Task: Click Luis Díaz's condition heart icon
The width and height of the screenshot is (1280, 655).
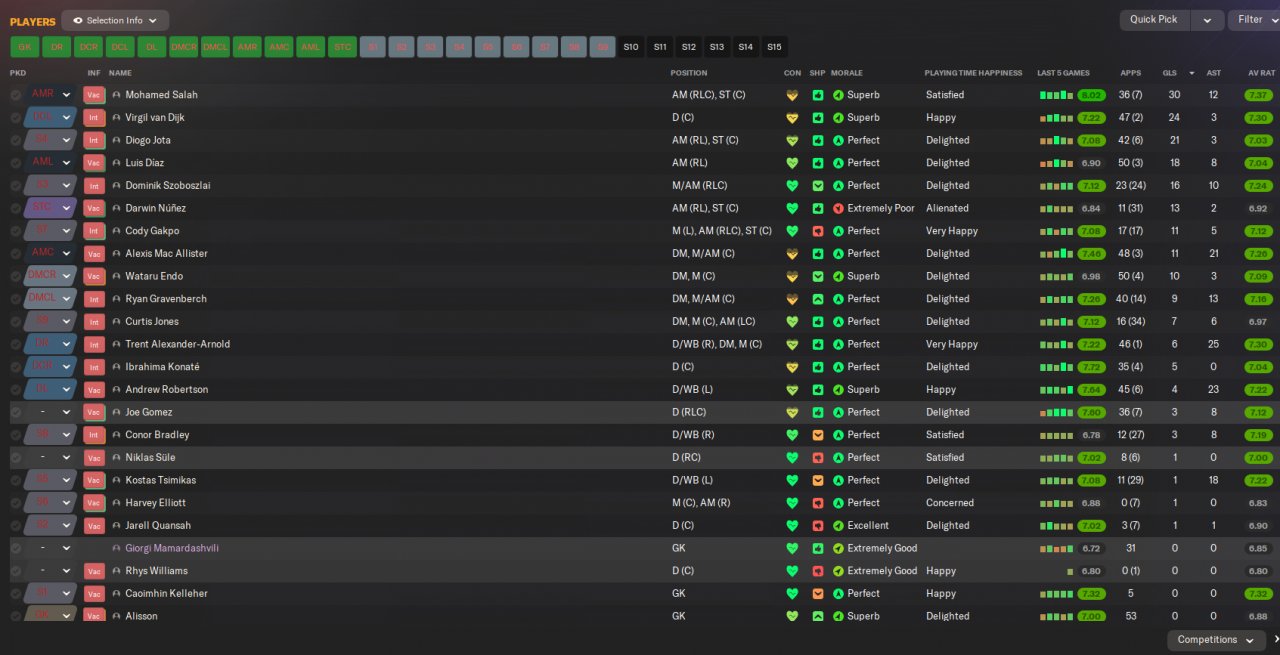Action: [x=792, y=163]
